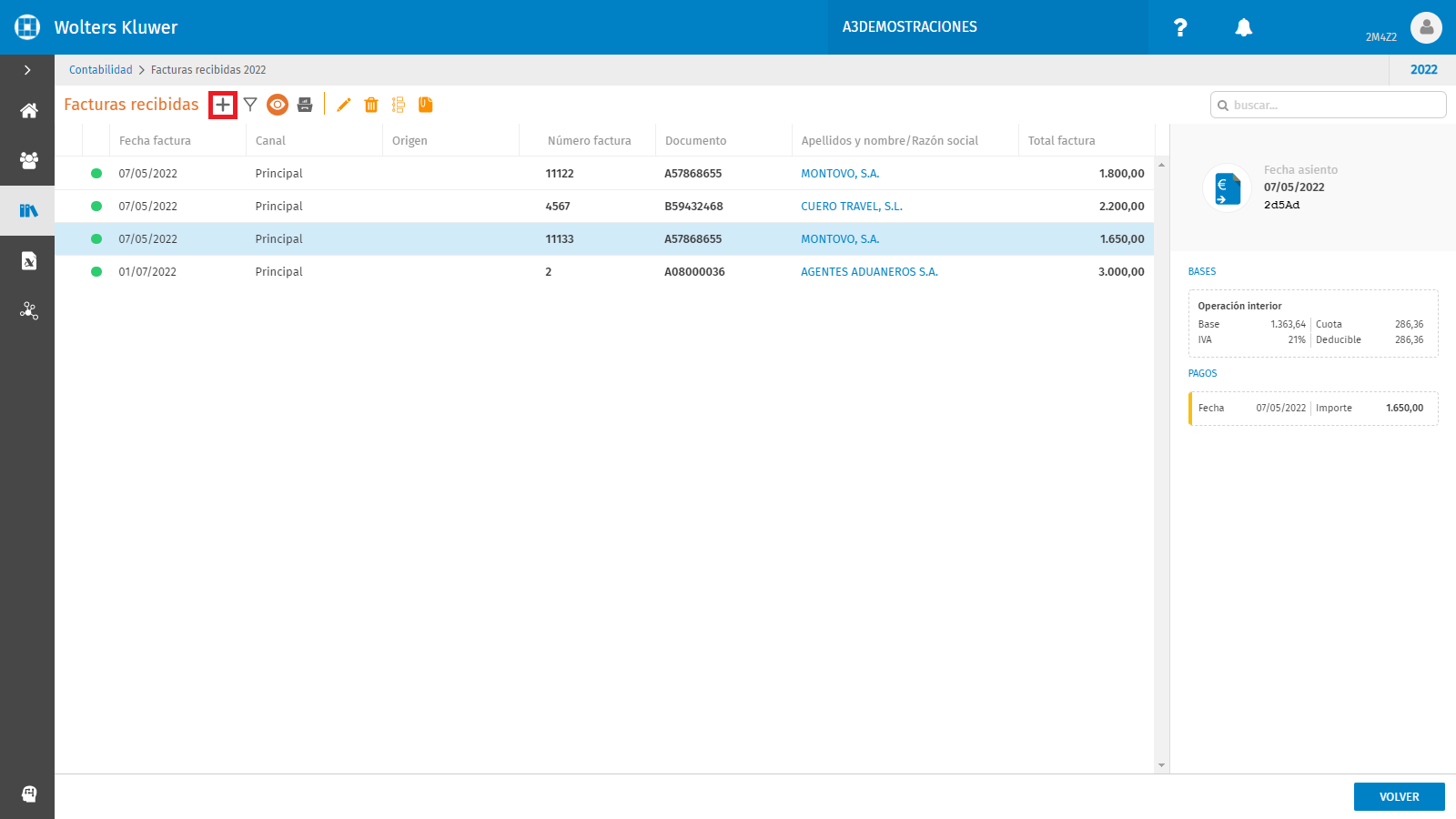Sort by Fecha factura column header
The image size is (1456, 819).
coord(155,141)
